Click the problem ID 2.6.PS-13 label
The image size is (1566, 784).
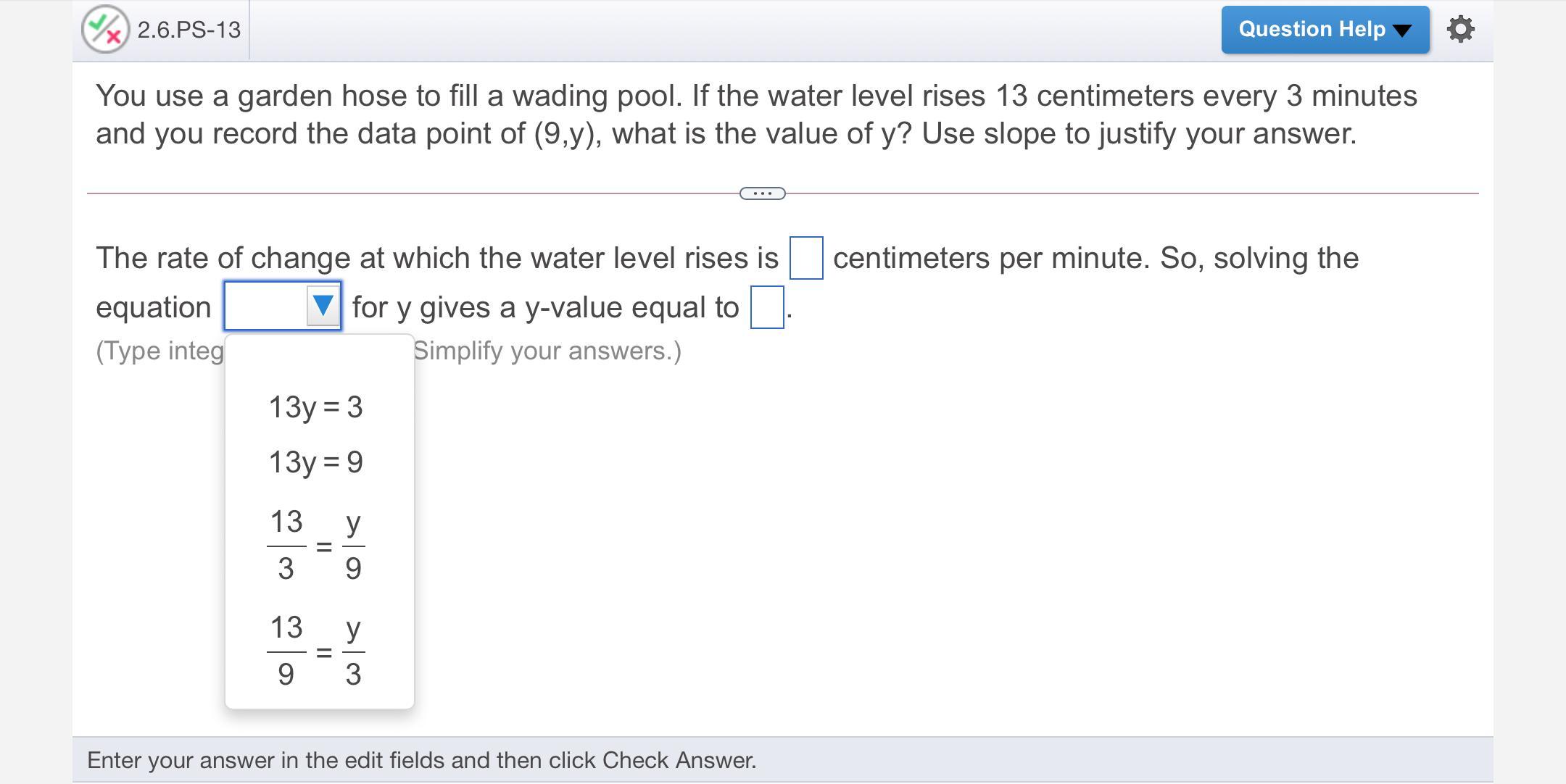[x=188, y=30]
